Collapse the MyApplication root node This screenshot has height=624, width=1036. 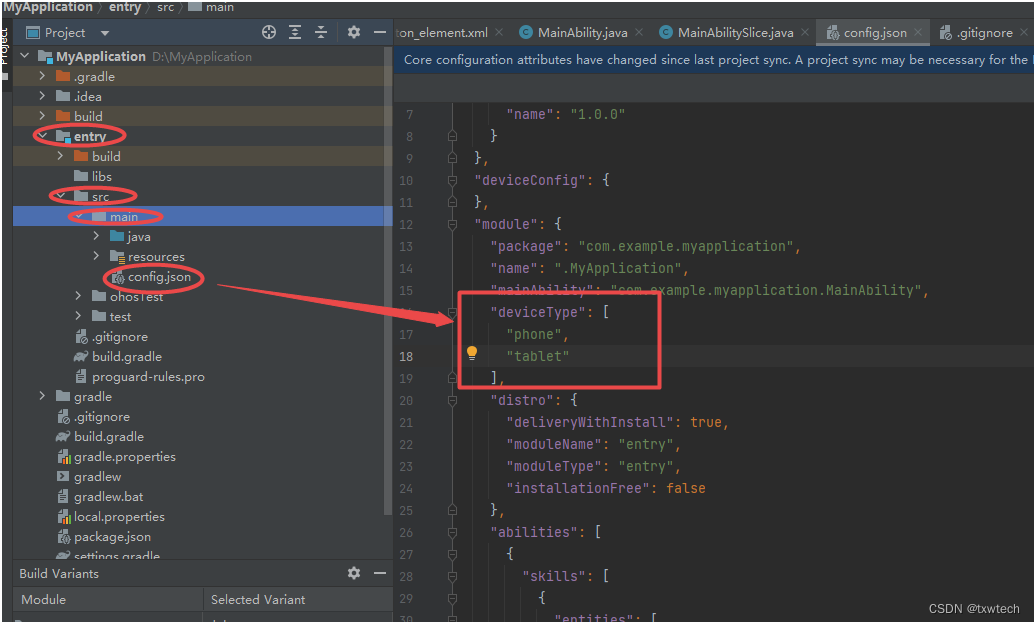pos(25,56)
